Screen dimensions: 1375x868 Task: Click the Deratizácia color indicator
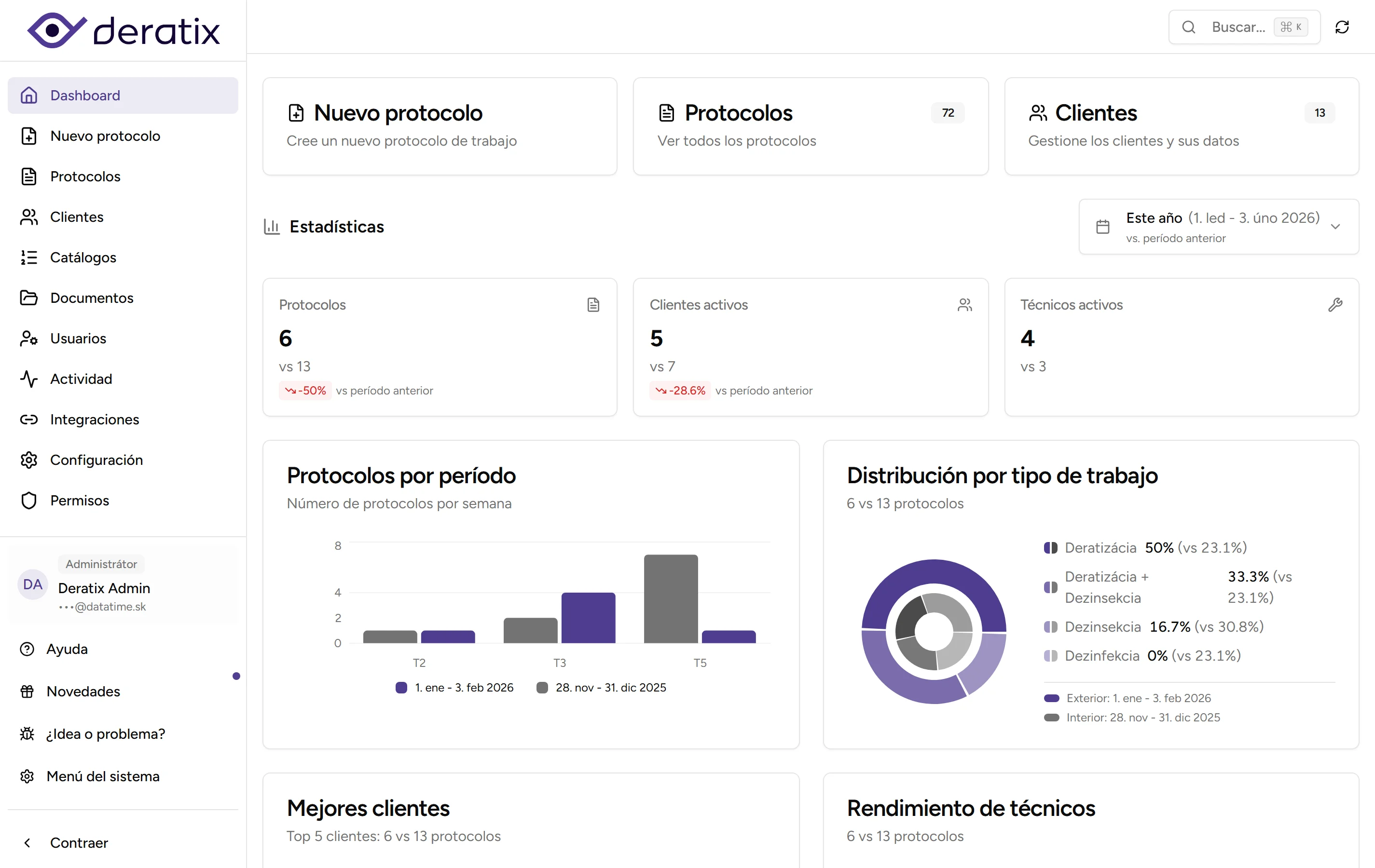click(x=1051, y=547)
